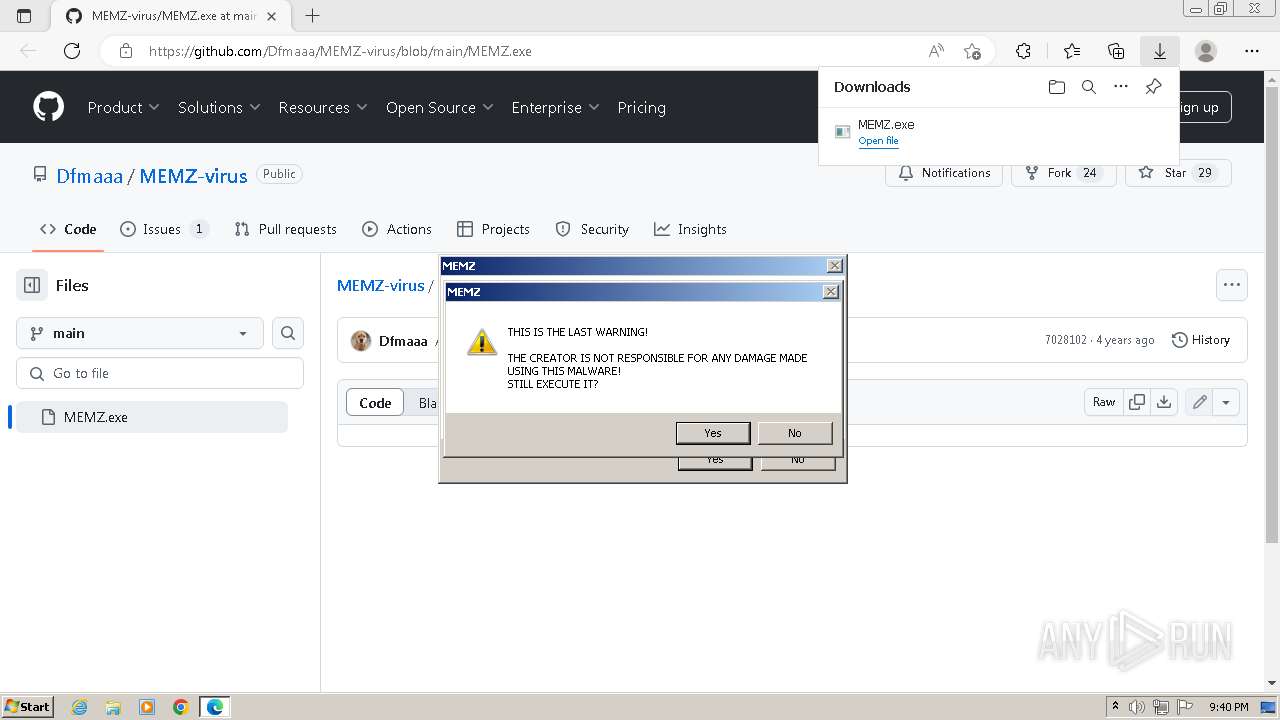Click Yes in the last warning dialog
Image resolution: width=1280 pixels, height=720 pixels.
713,433
